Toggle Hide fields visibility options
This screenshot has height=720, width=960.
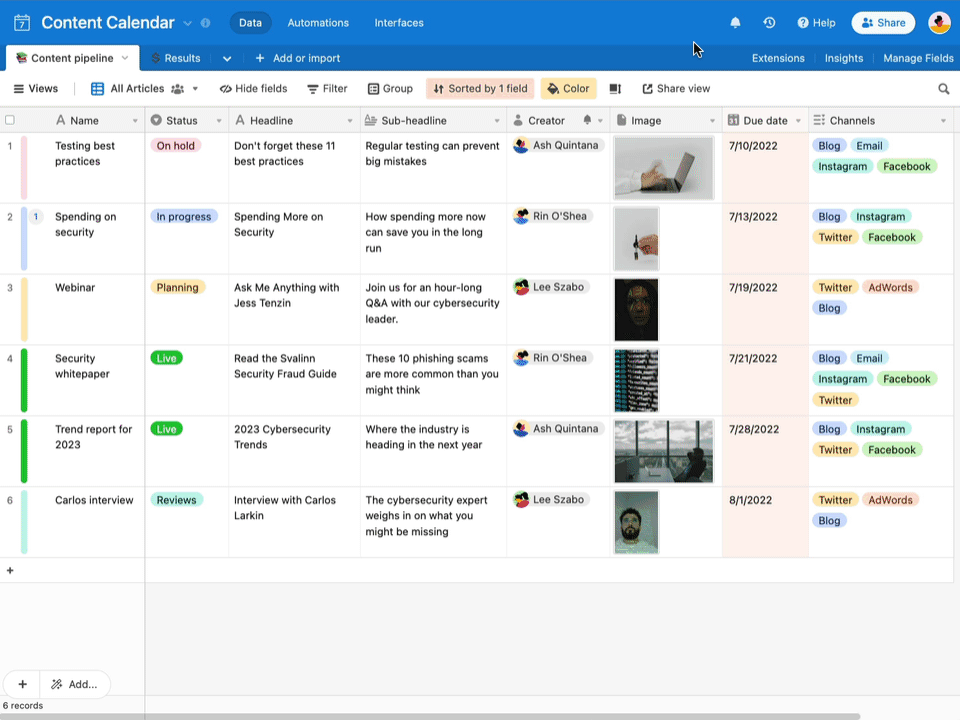[x=253, y=89]
